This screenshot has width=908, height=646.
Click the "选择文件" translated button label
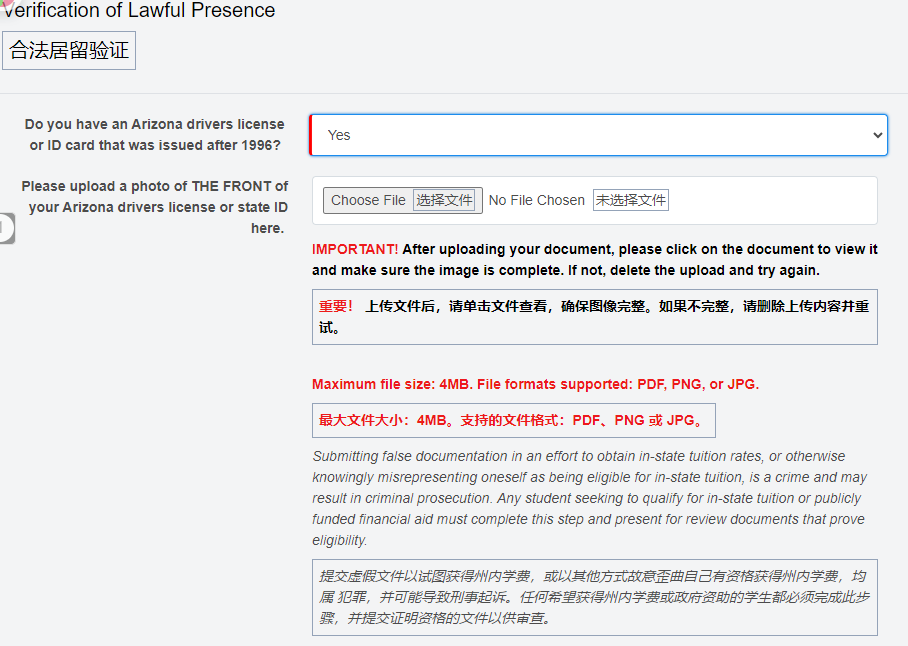pos(445,200)
